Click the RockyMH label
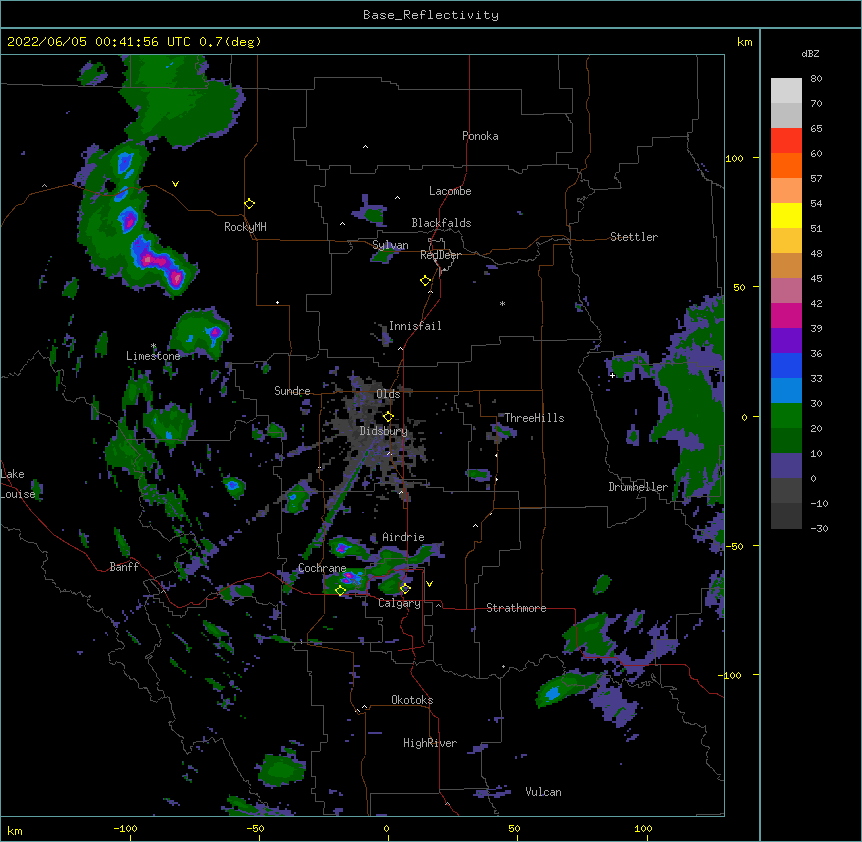862x842 pixels. [245, 227]
